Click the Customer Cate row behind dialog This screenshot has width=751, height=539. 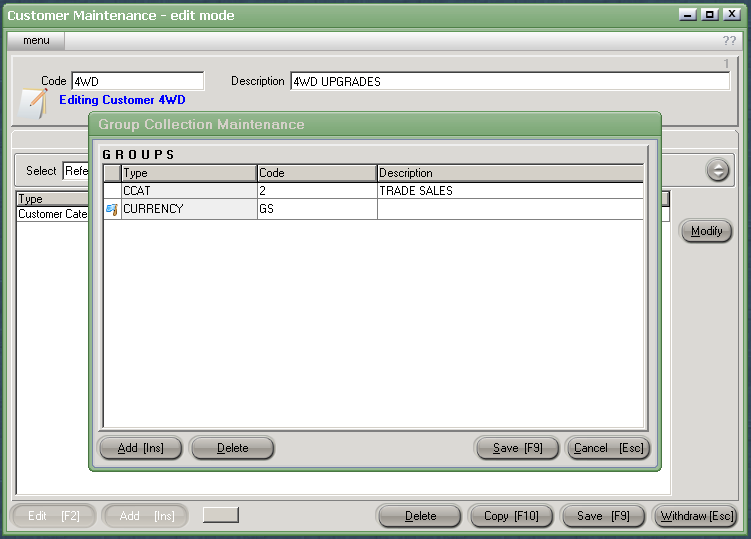pos(53,214)
